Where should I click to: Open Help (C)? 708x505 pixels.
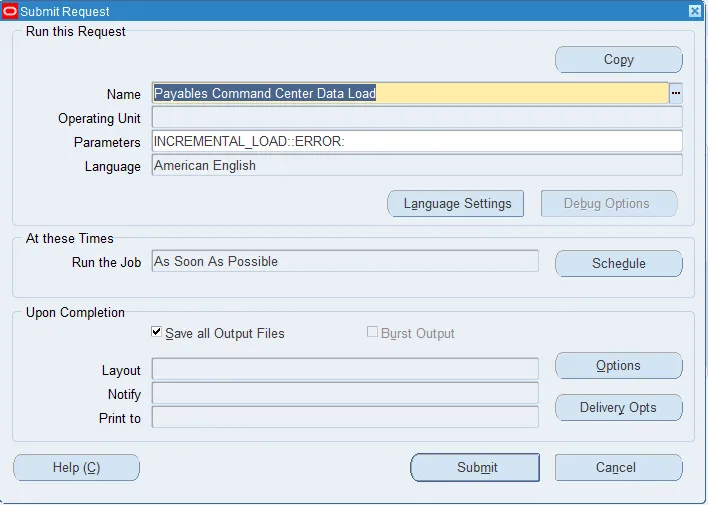[76, 468]
